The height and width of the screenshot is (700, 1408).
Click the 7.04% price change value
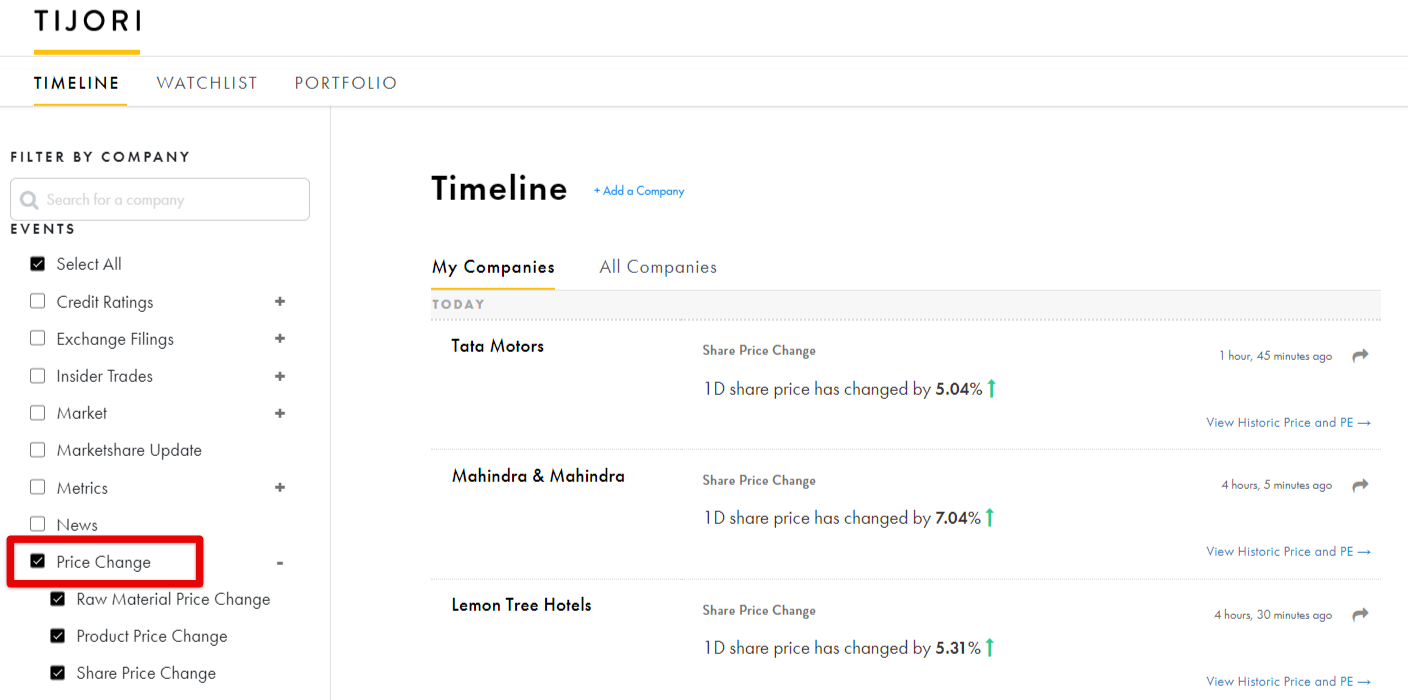click(958, 518)
